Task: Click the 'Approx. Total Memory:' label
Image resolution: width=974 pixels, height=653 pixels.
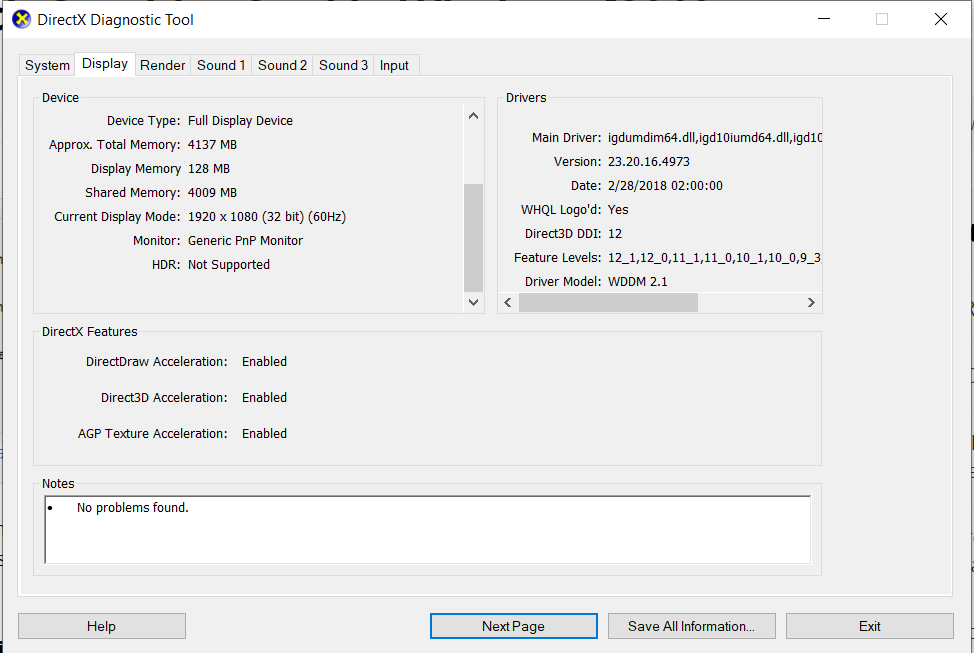Action: tap(115, 145)
